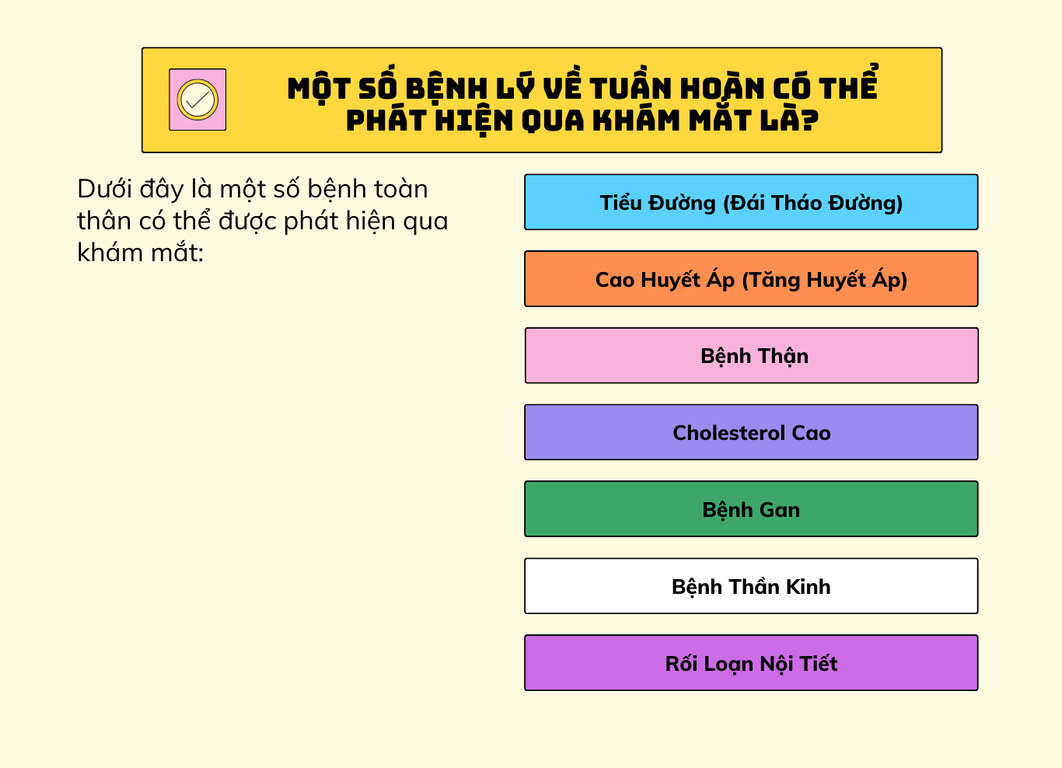Click the orange colored box
The width and height of the screenshot is (1062, 768).
[x=751, y=279]
